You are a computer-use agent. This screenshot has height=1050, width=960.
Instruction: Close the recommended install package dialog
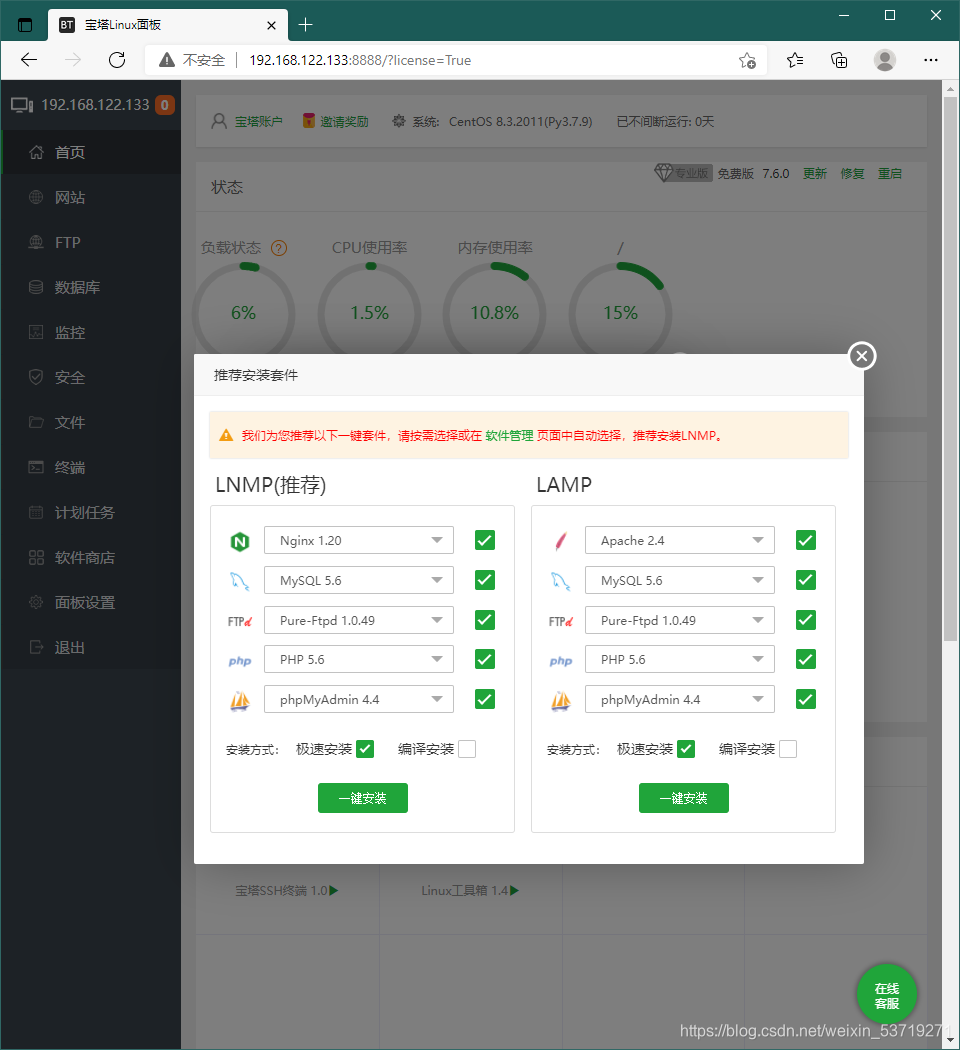[x=862, y=356]
